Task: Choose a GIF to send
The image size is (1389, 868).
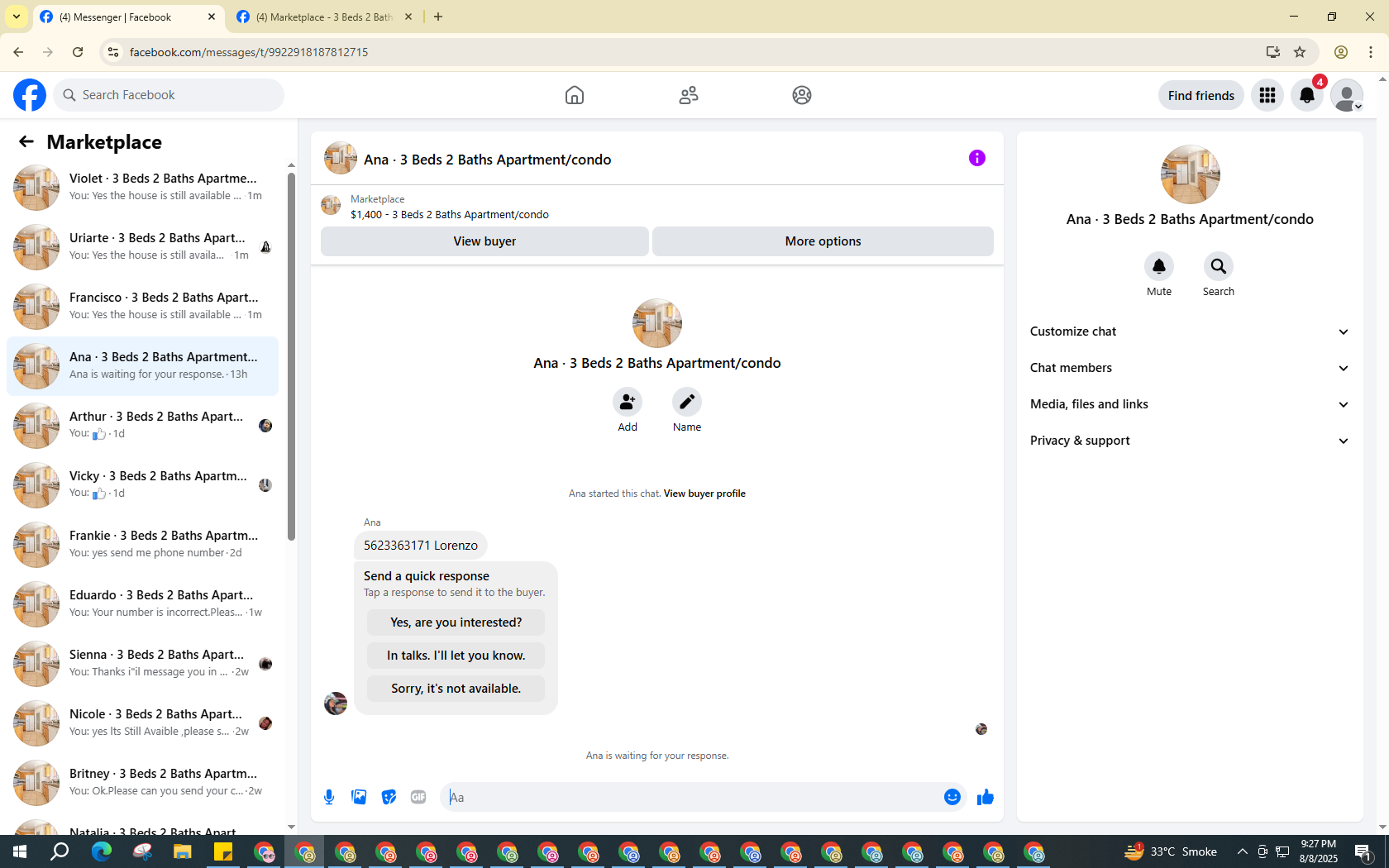Action: point(418,797)
